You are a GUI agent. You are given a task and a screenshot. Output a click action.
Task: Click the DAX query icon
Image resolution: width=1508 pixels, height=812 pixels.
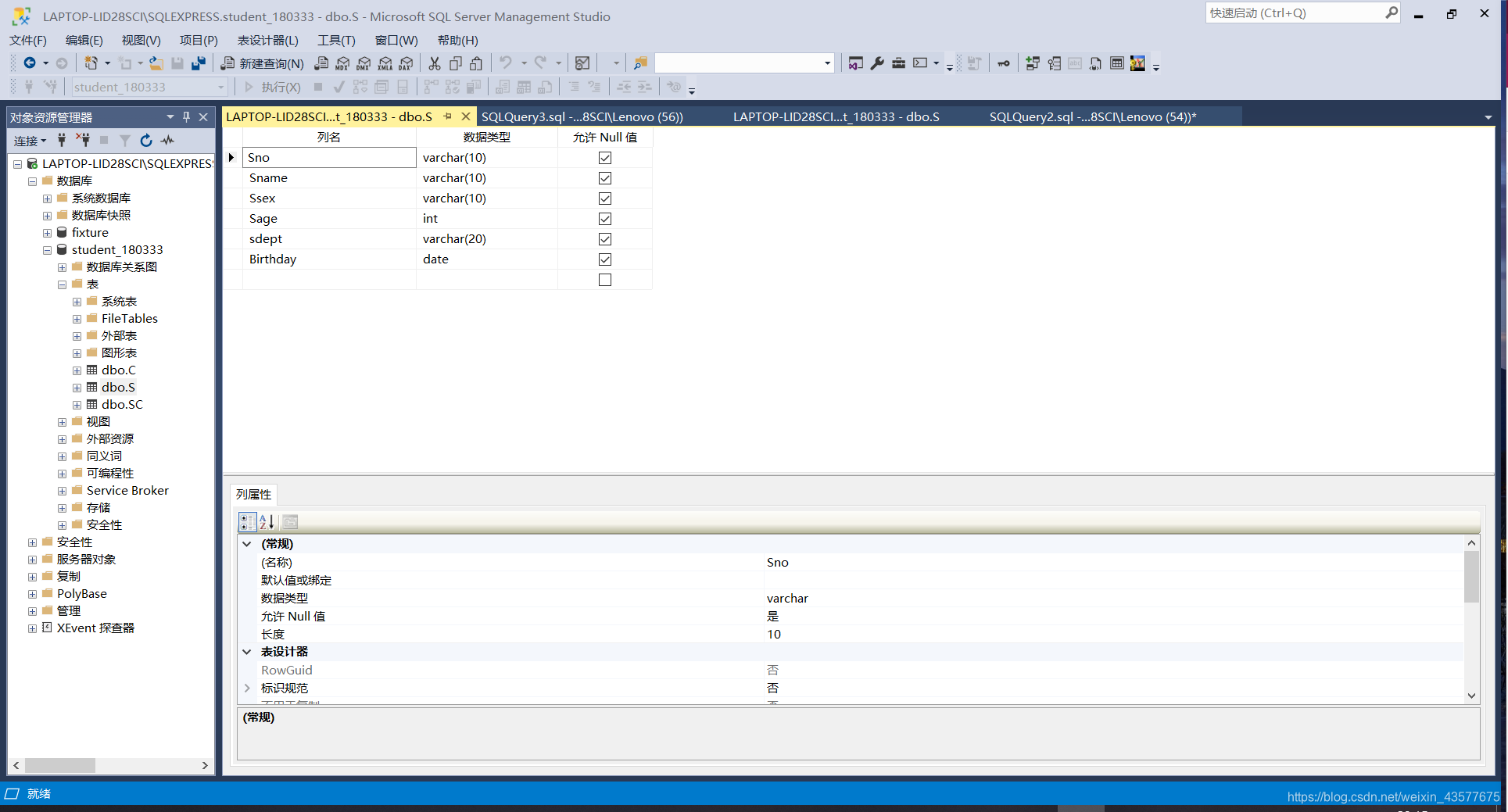click(x=406, y=63)
